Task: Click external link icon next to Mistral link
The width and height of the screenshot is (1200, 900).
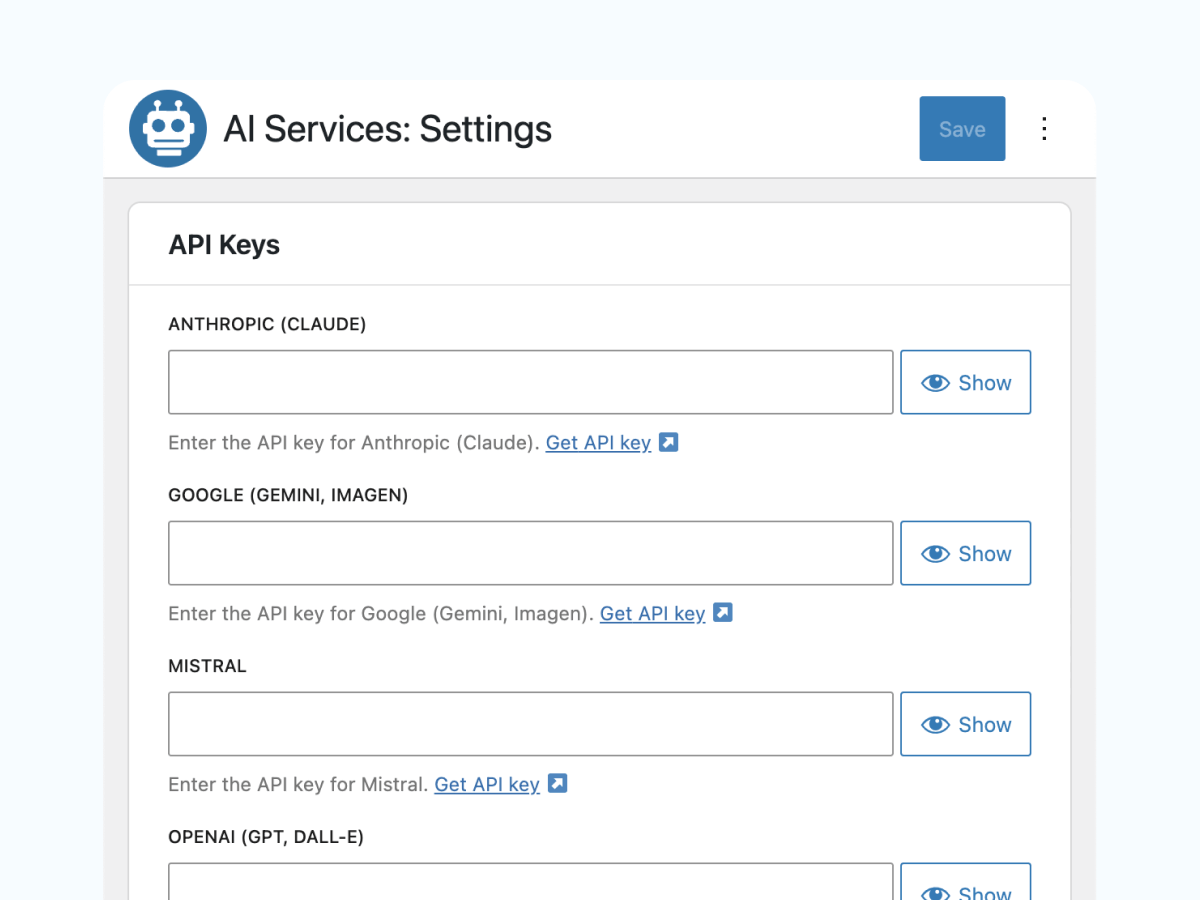Action: pos(558,784)
